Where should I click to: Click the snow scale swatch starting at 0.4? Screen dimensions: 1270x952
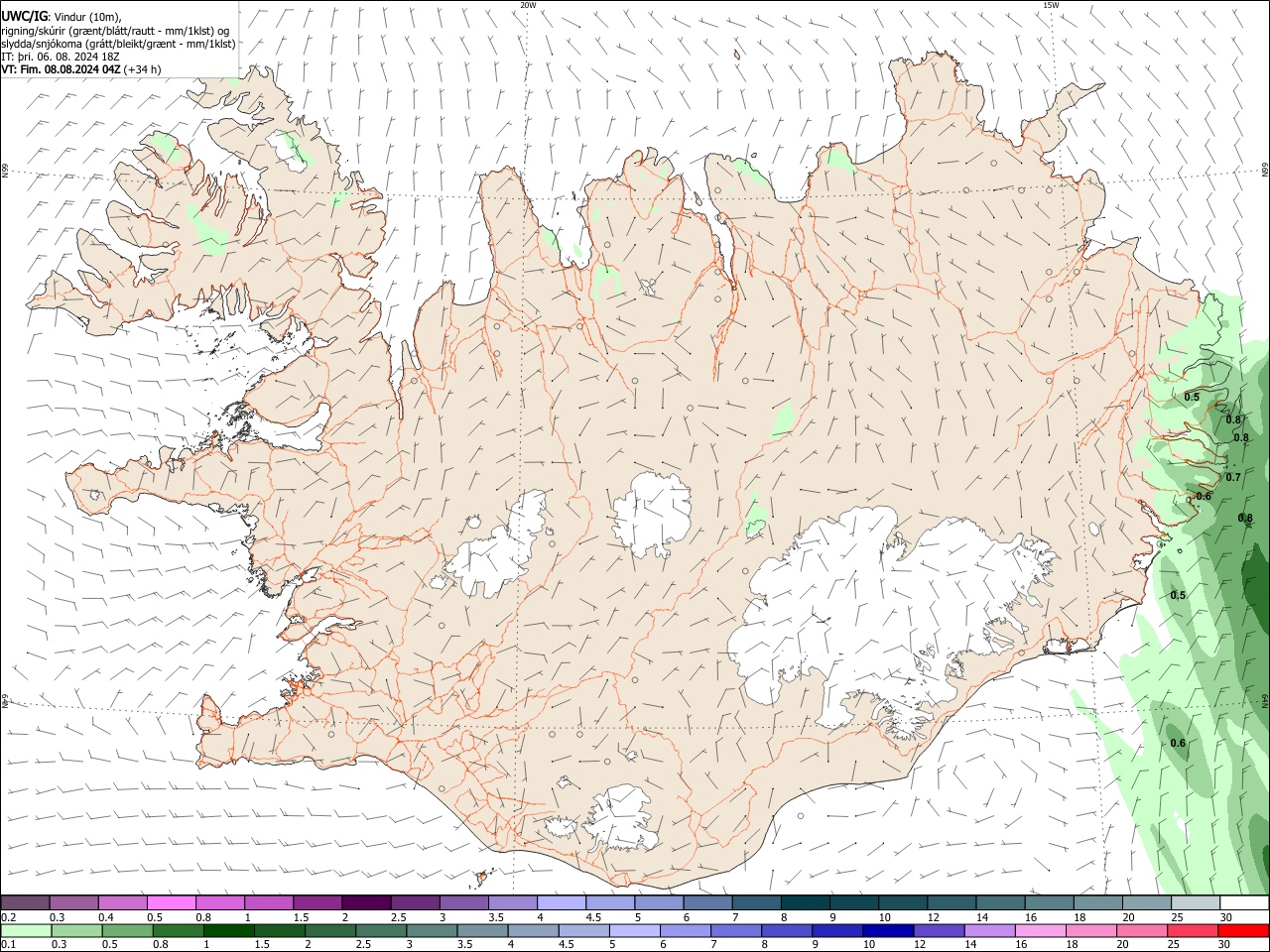(123, 903)
